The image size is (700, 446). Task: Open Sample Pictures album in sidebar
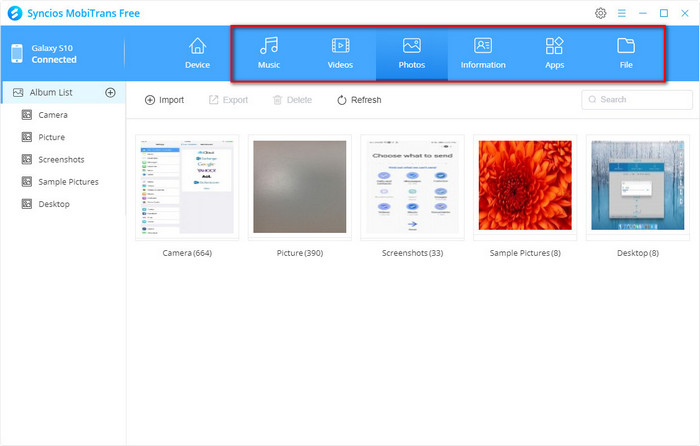click(x=68, y=182)
